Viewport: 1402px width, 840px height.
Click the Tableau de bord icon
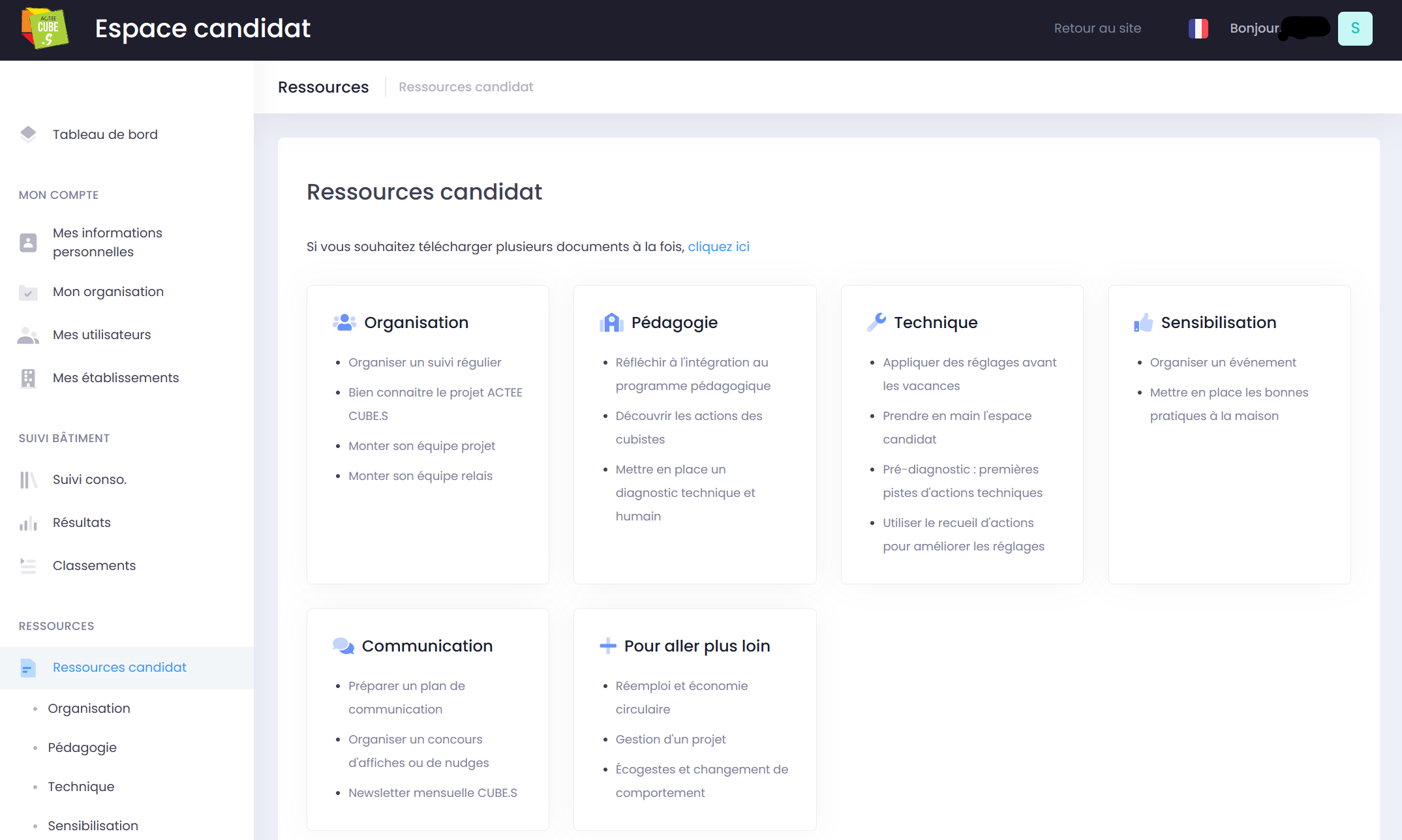(x=27, y=134)
